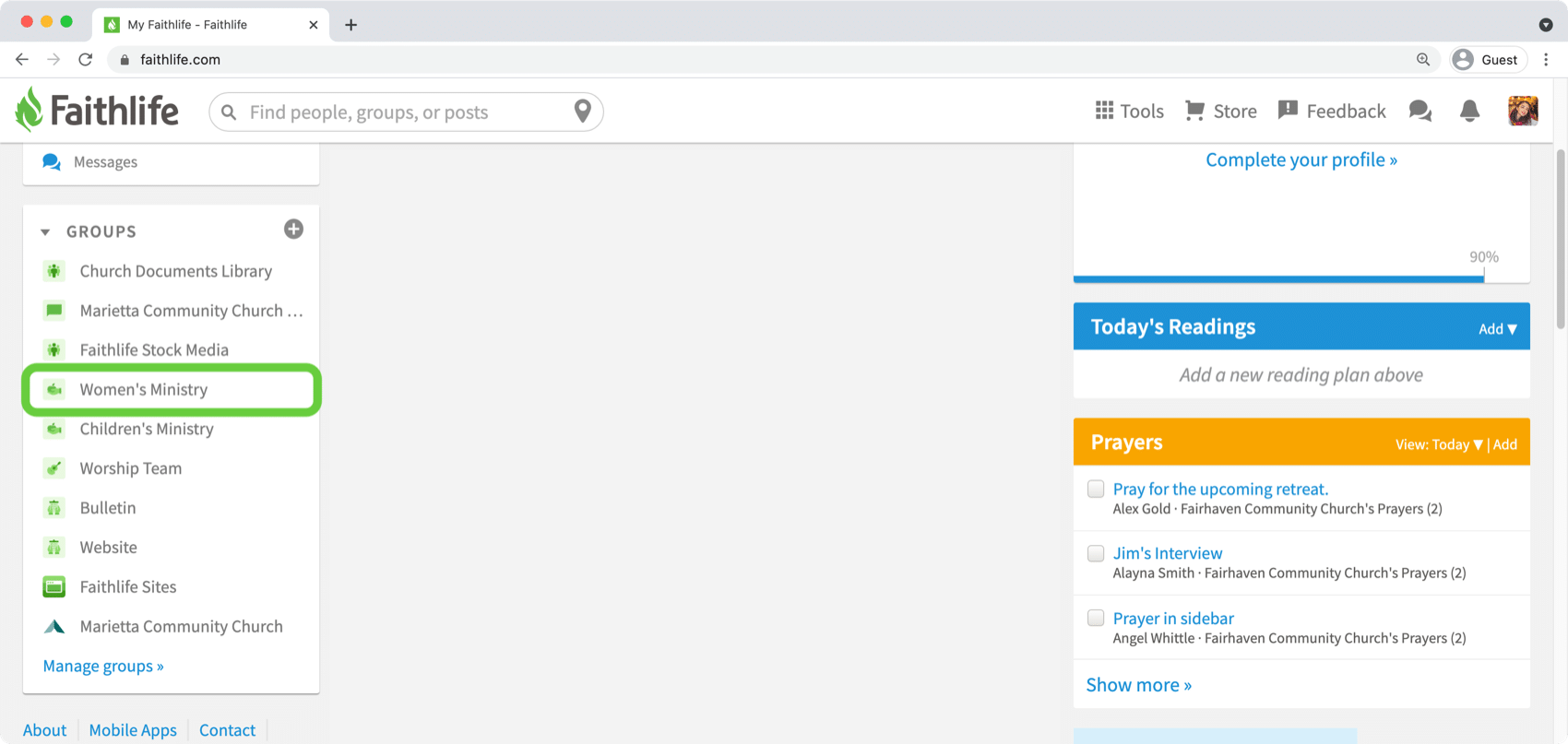Close the My Faithlife tab
Viewport: 1568px width, 744px height.
313,25
